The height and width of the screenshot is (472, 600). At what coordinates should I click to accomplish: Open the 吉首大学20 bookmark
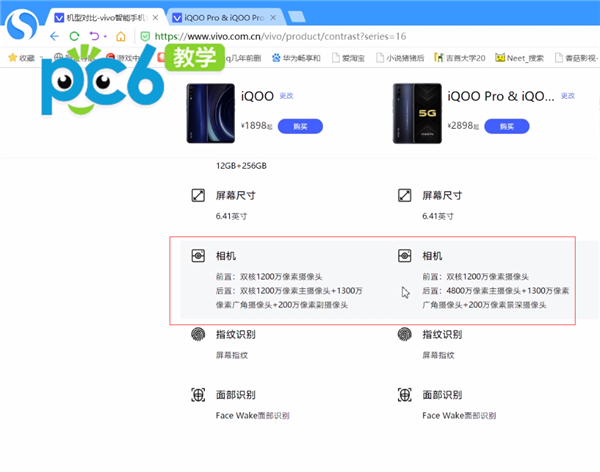(x=460, y=58)
